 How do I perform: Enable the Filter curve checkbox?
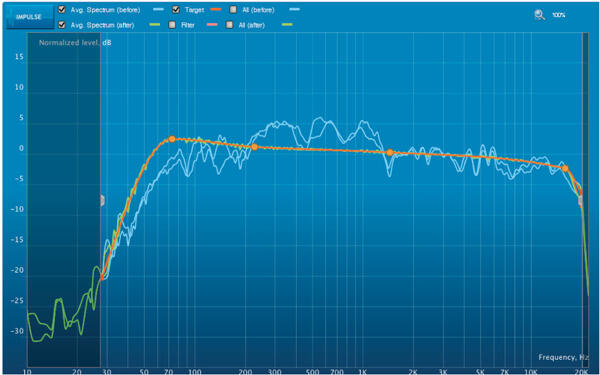(x=172, y=25)
